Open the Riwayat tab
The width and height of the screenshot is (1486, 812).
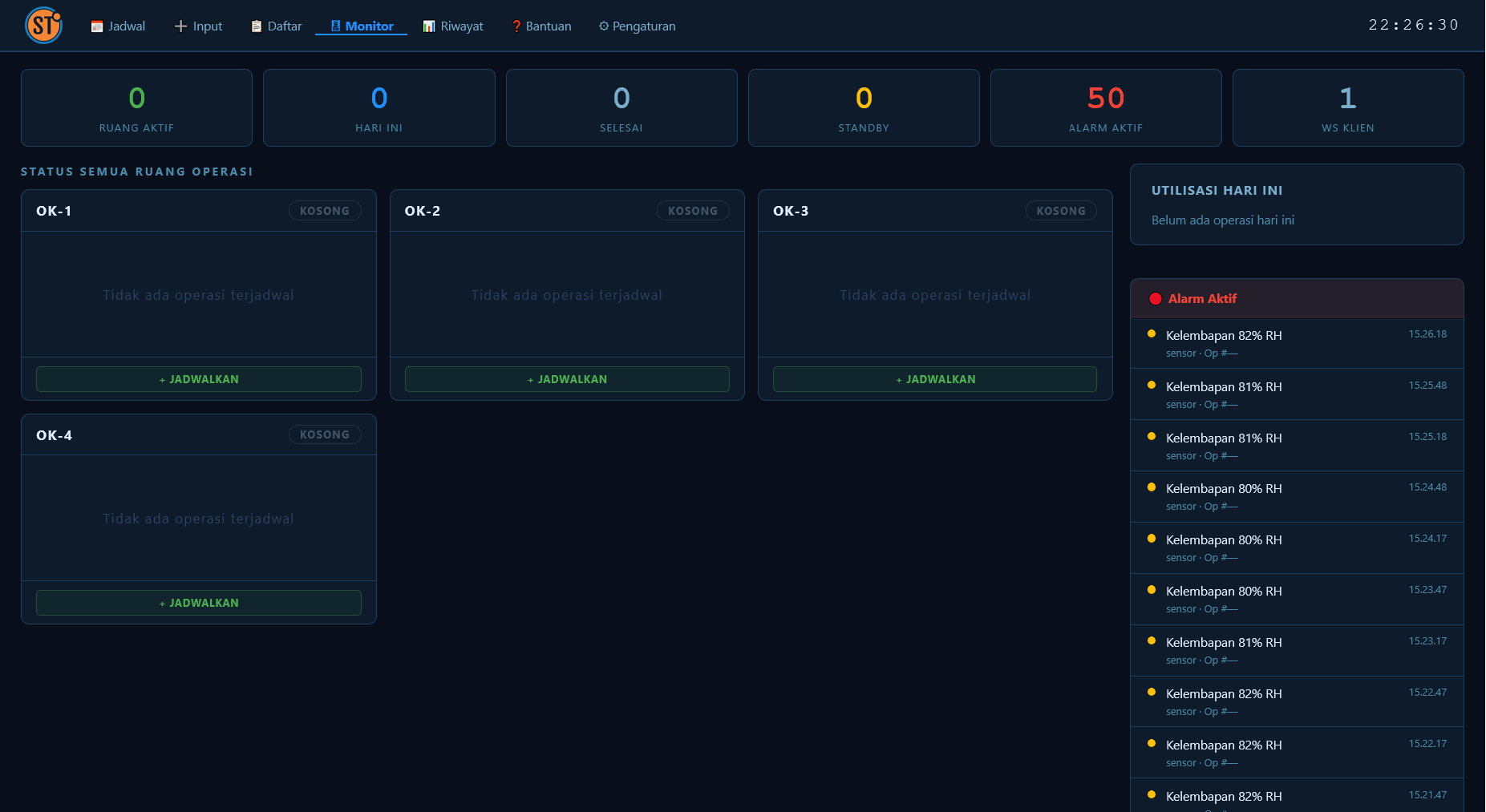(453, 26)
